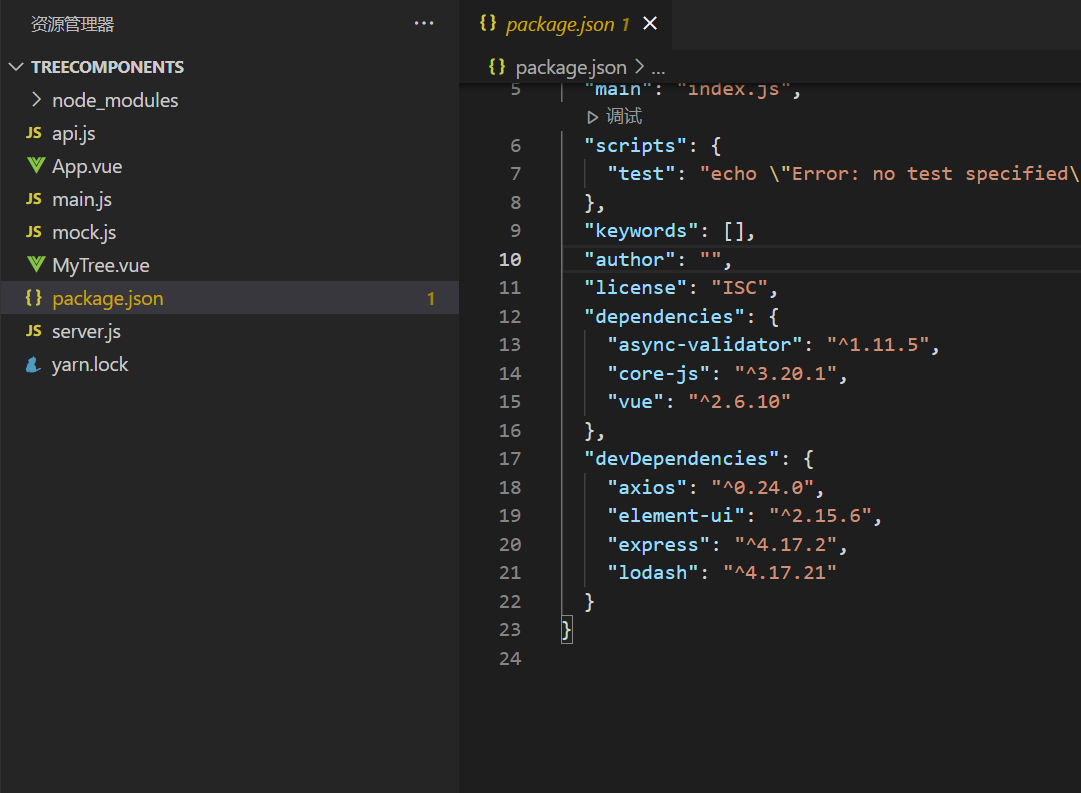The image size is (1081, 793).
Task: Open mock.js from the file tree
Action: tap(84, 232)
